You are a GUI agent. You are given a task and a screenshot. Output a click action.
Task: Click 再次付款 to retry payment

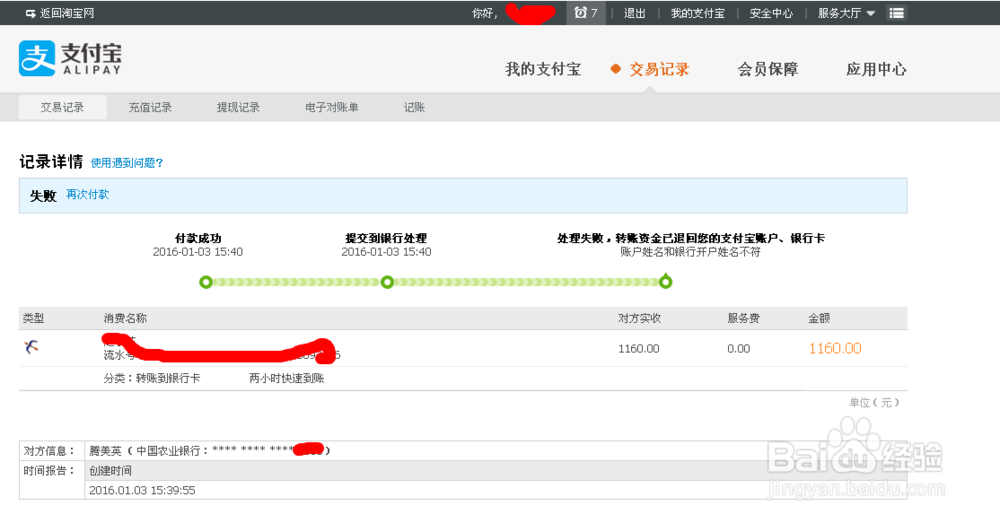(87, 194)
